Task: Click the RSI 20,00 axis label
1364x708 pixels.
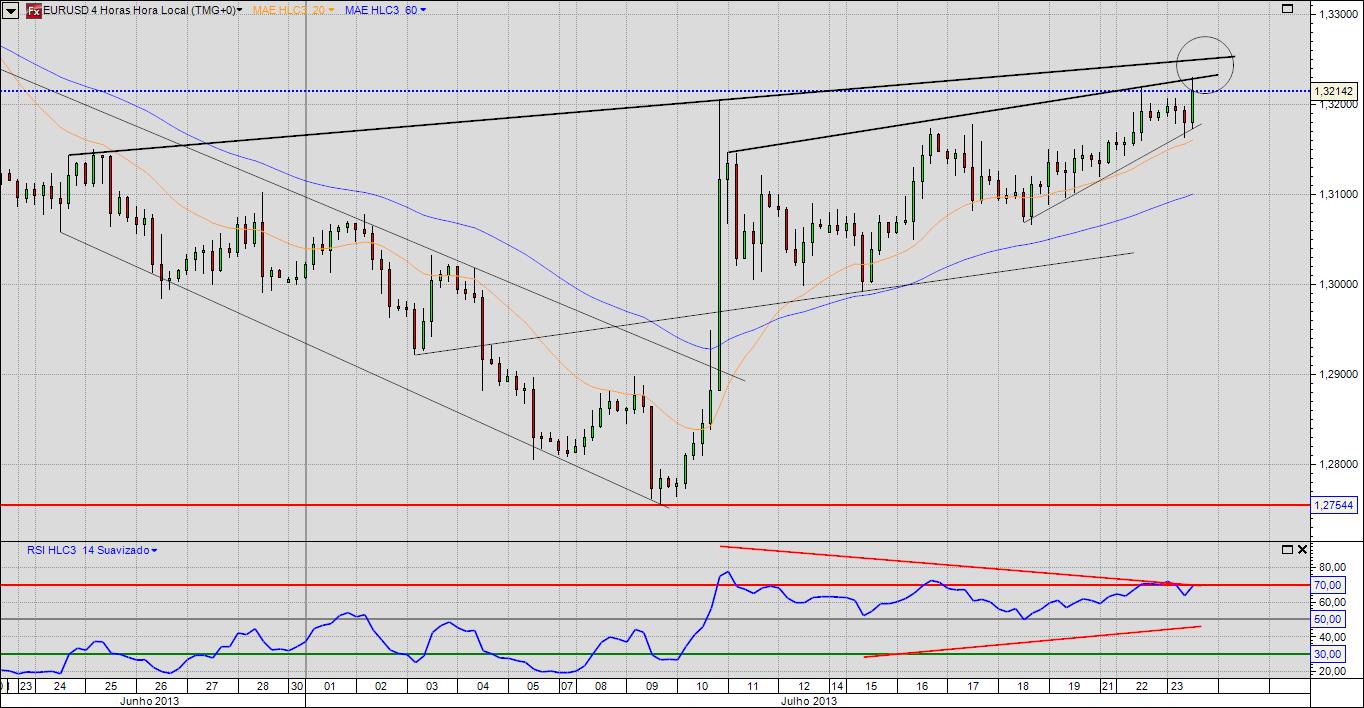Action: pos(1333,671)
